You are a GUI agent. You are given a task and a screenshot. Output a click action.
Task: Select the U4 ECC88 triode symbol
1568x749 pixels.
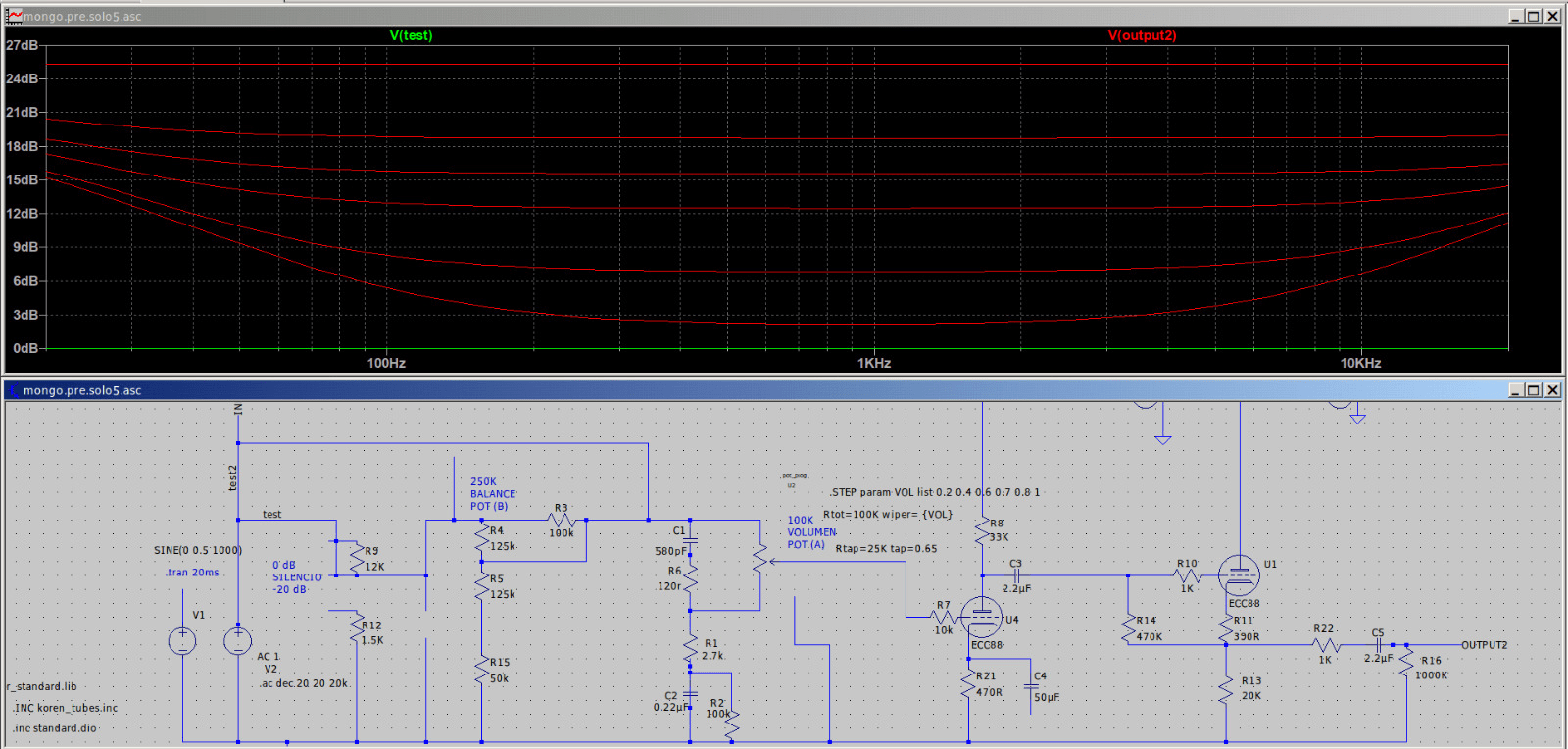[x=981, y=618]
